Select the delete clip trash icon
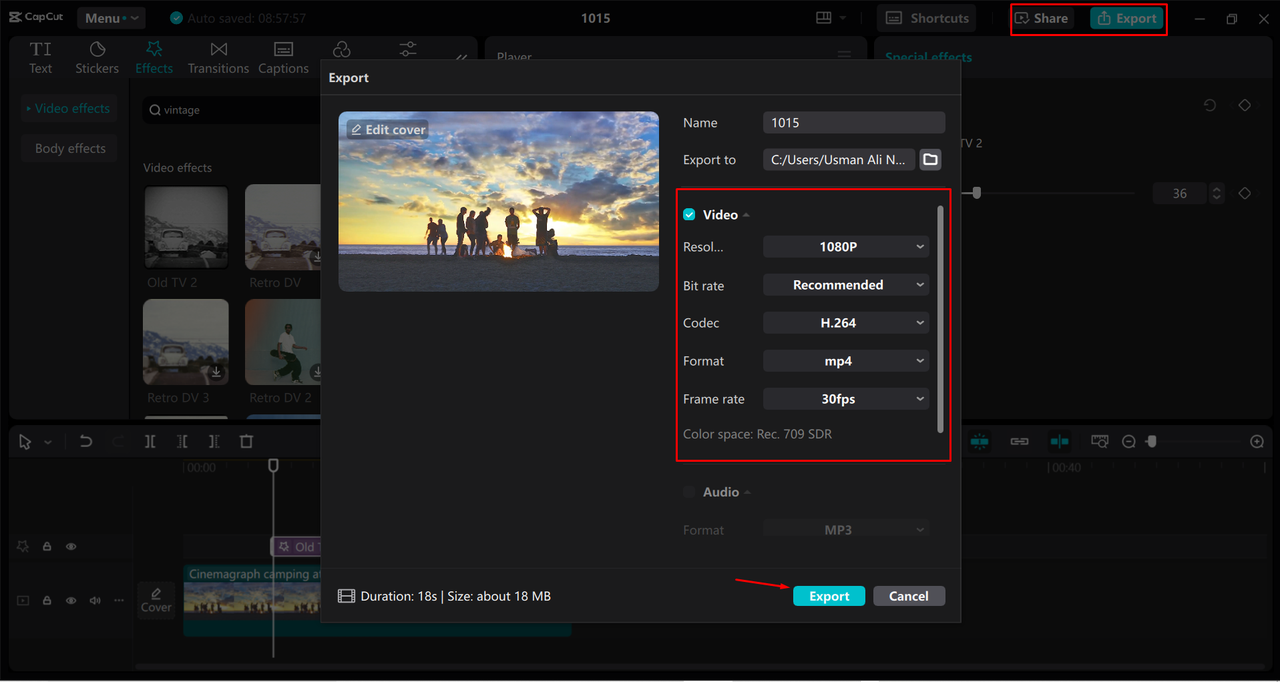 [245, 441]
